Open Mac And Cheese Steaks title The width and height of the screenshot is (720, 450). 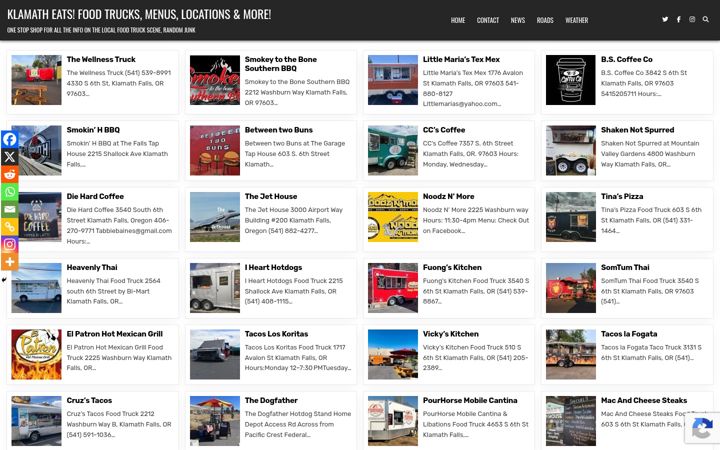[644, 400]
